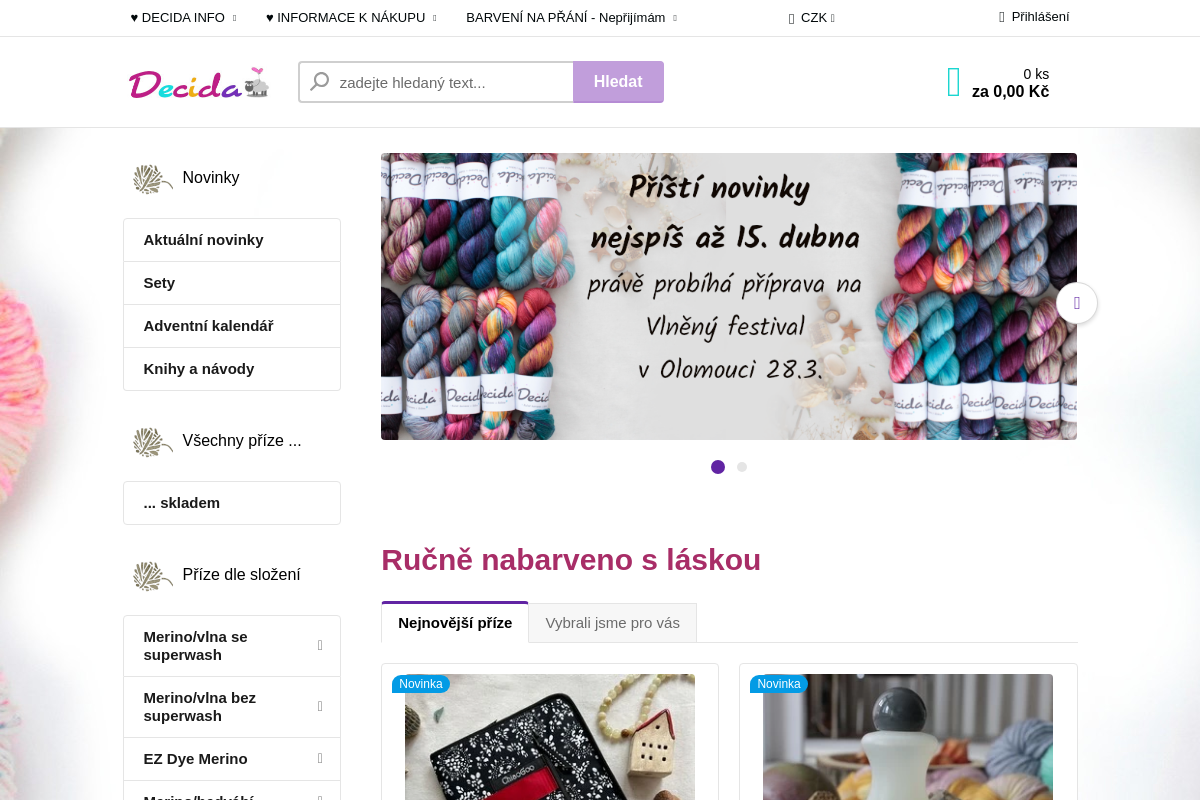Open the first Novinka product thumbnail
This screenshot has width=1200, height=800.
point(550,737)
